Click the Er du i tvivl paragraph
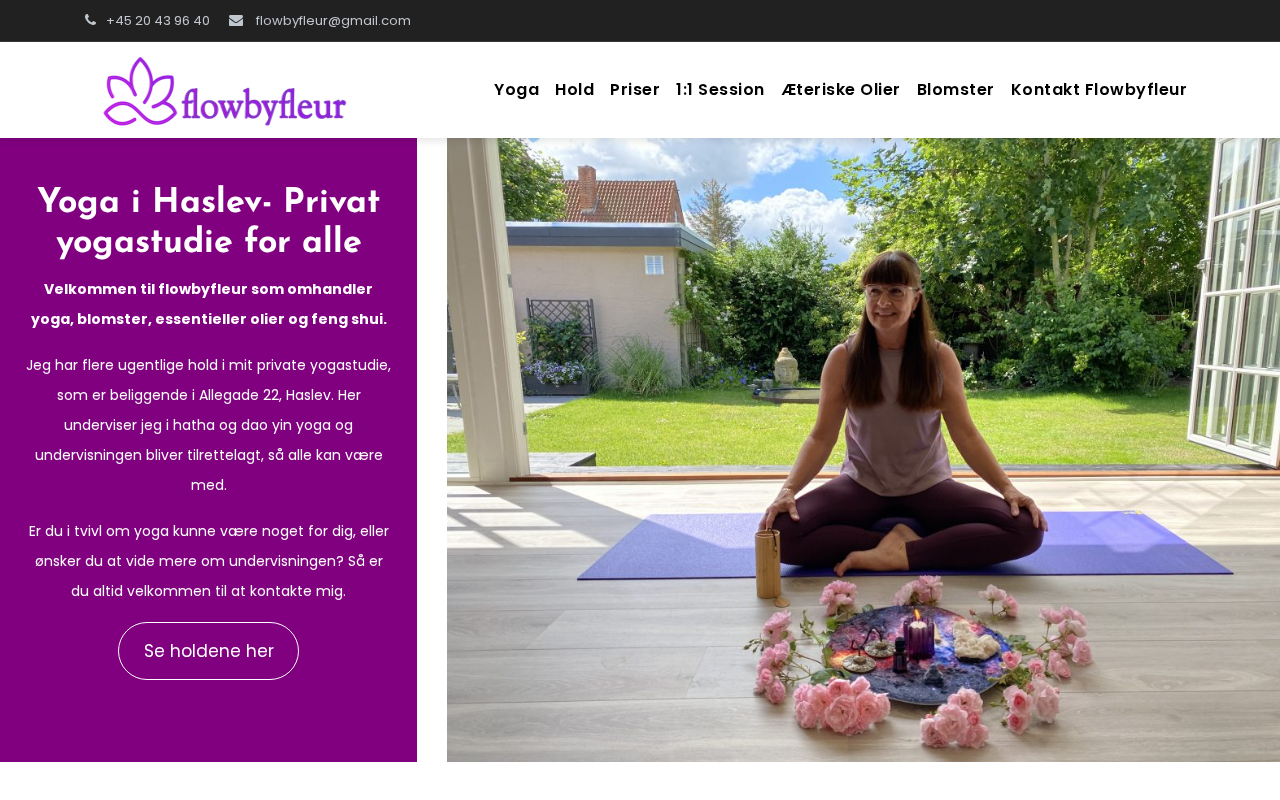 208,561
